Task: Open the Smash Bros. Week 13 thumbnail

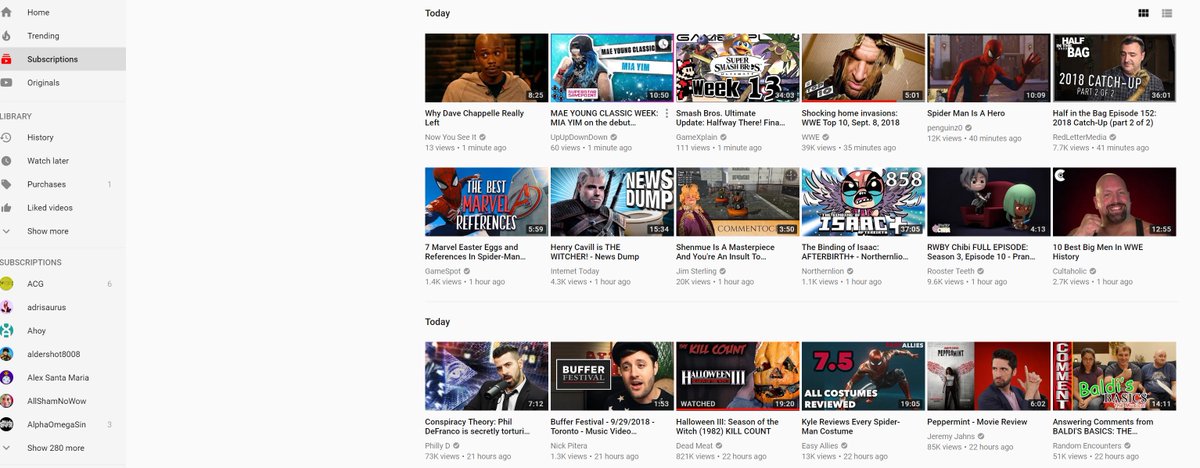Action: coord(737,68)
